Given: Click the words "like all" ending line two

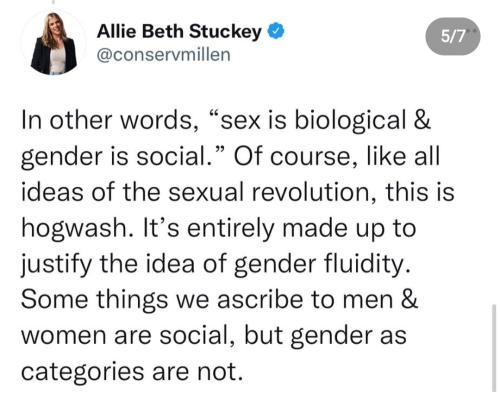Looking at the screenshot, I should pos(403,157).
